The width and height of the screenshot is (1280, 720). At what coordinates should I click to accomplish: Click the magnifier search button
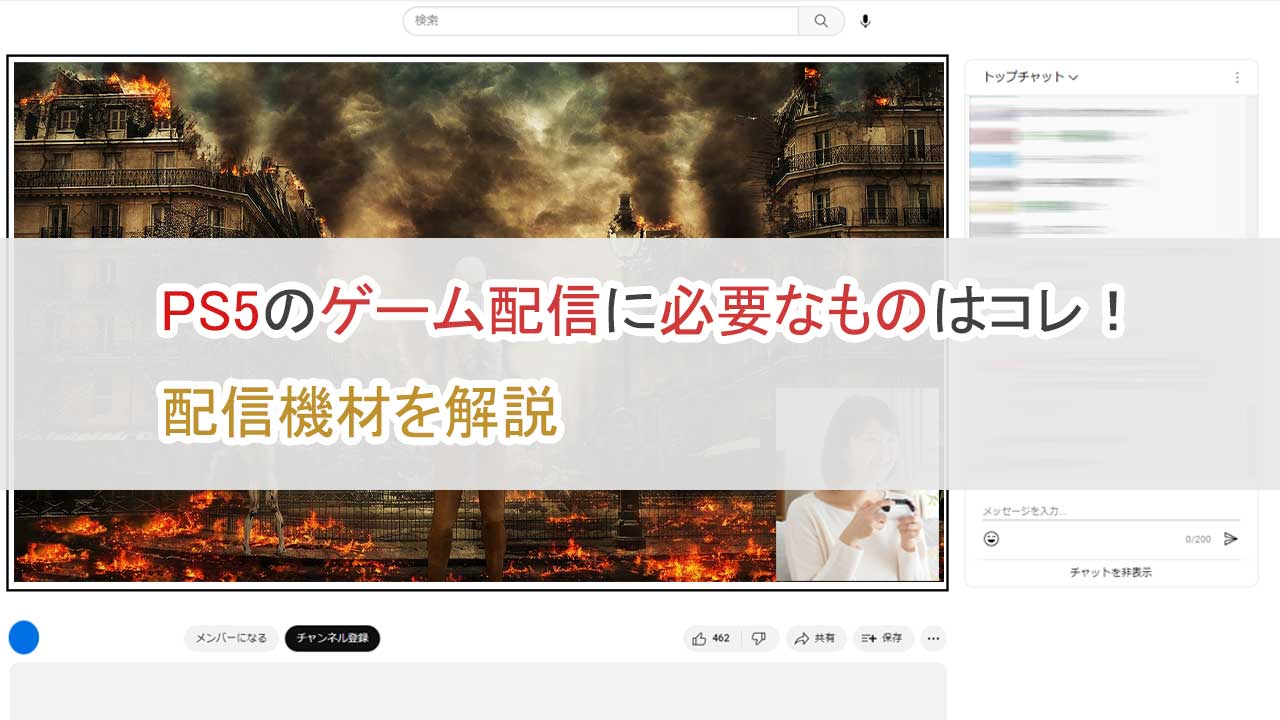point(821,21)
